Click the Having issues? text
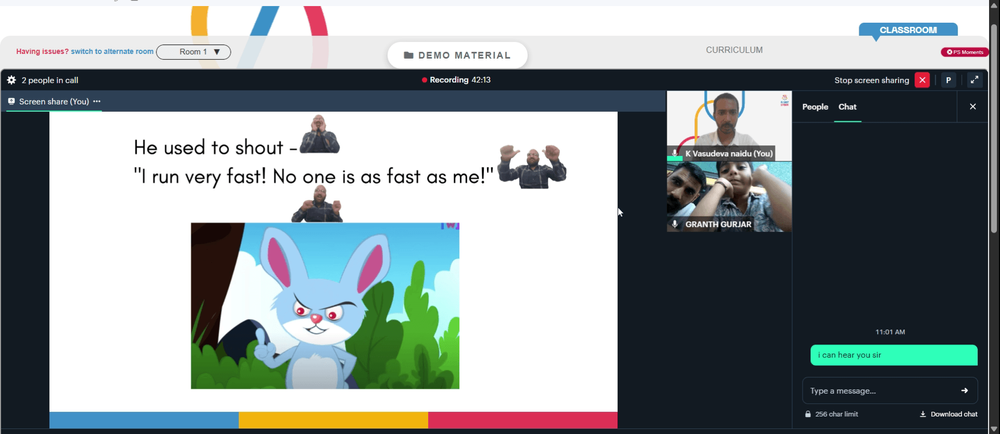The width and height of the screenshot is (1000, 434). 42,52
